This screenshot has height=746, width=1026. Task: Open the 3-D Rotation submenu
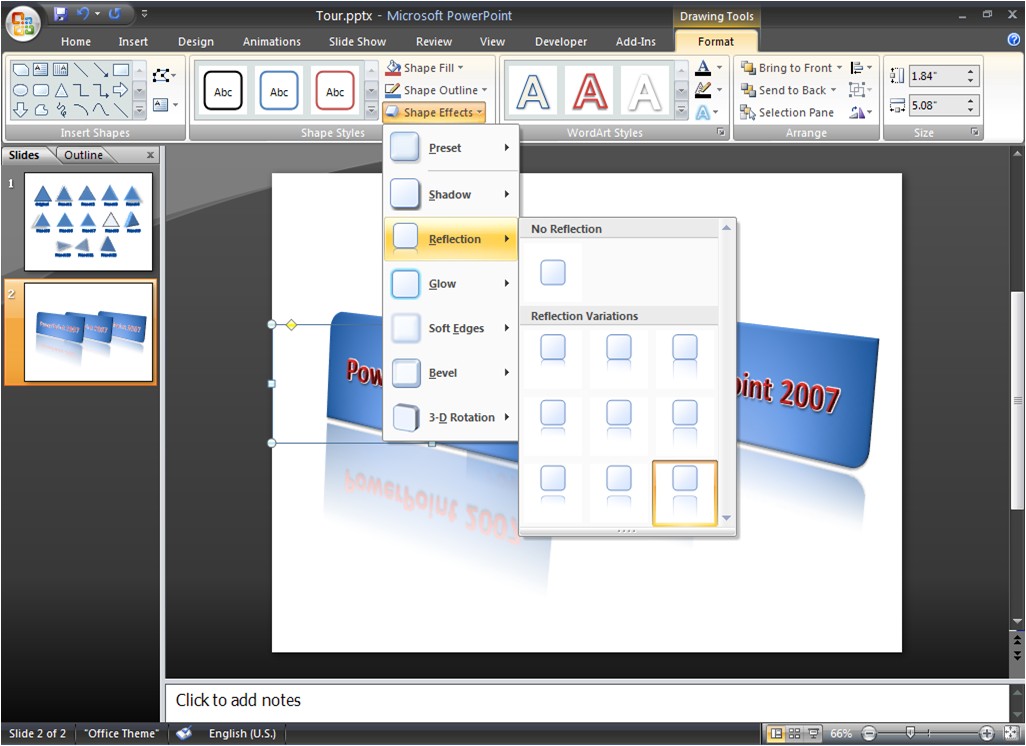coord(451,417)
